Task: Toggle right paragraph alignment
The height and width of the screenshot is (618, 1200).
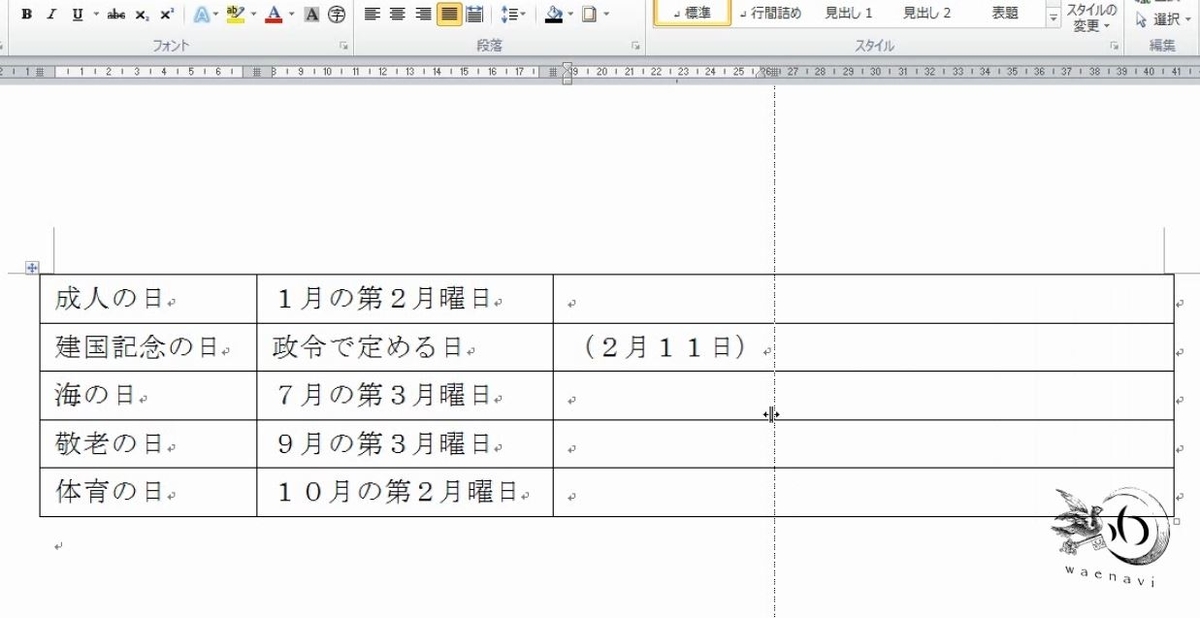Action: pyautogui.click(x=422, y=13)
